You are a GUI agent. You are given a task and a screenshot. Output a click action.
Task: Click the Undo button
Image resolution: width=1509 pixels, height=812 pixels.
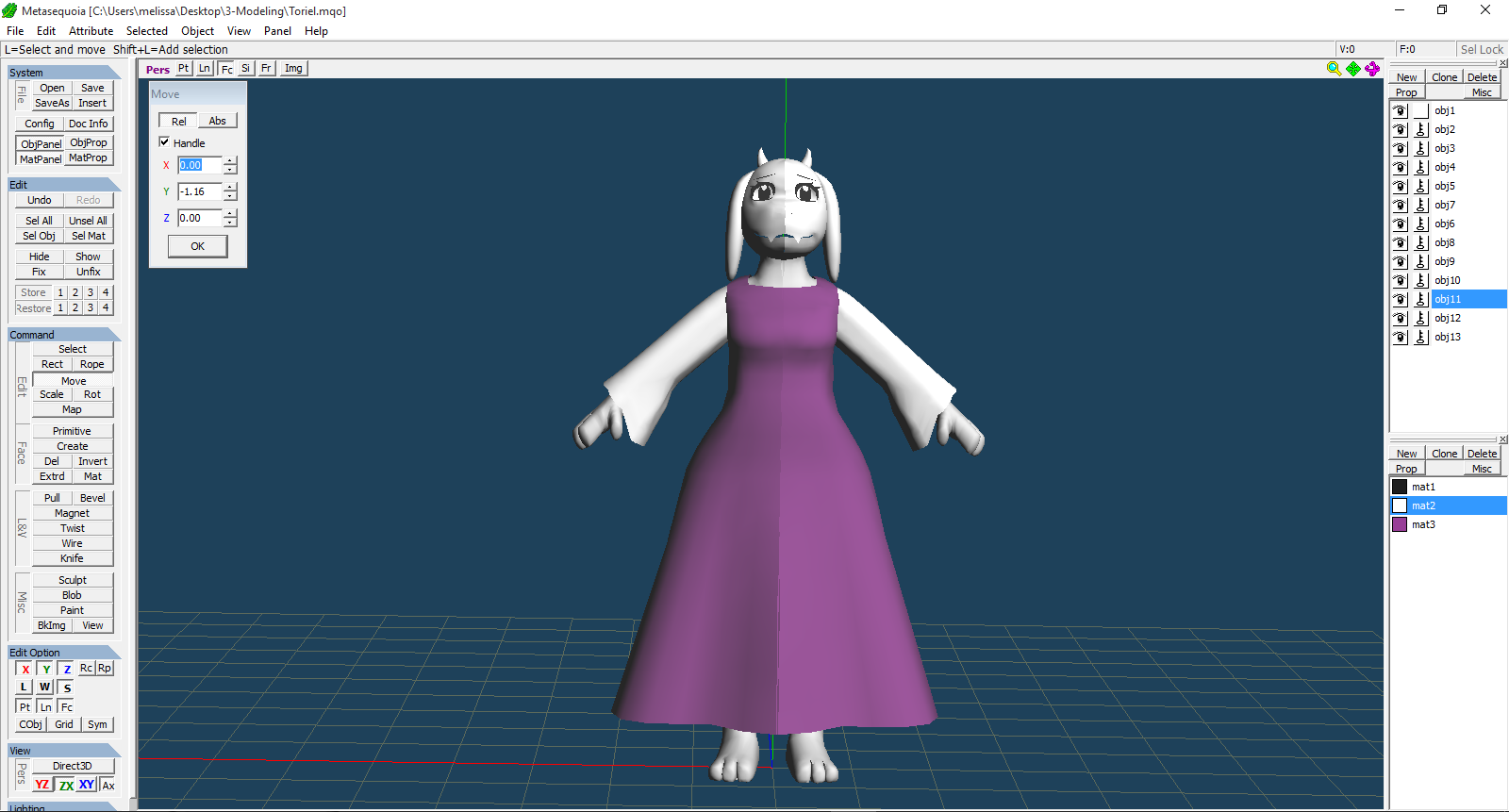point(40,200)
